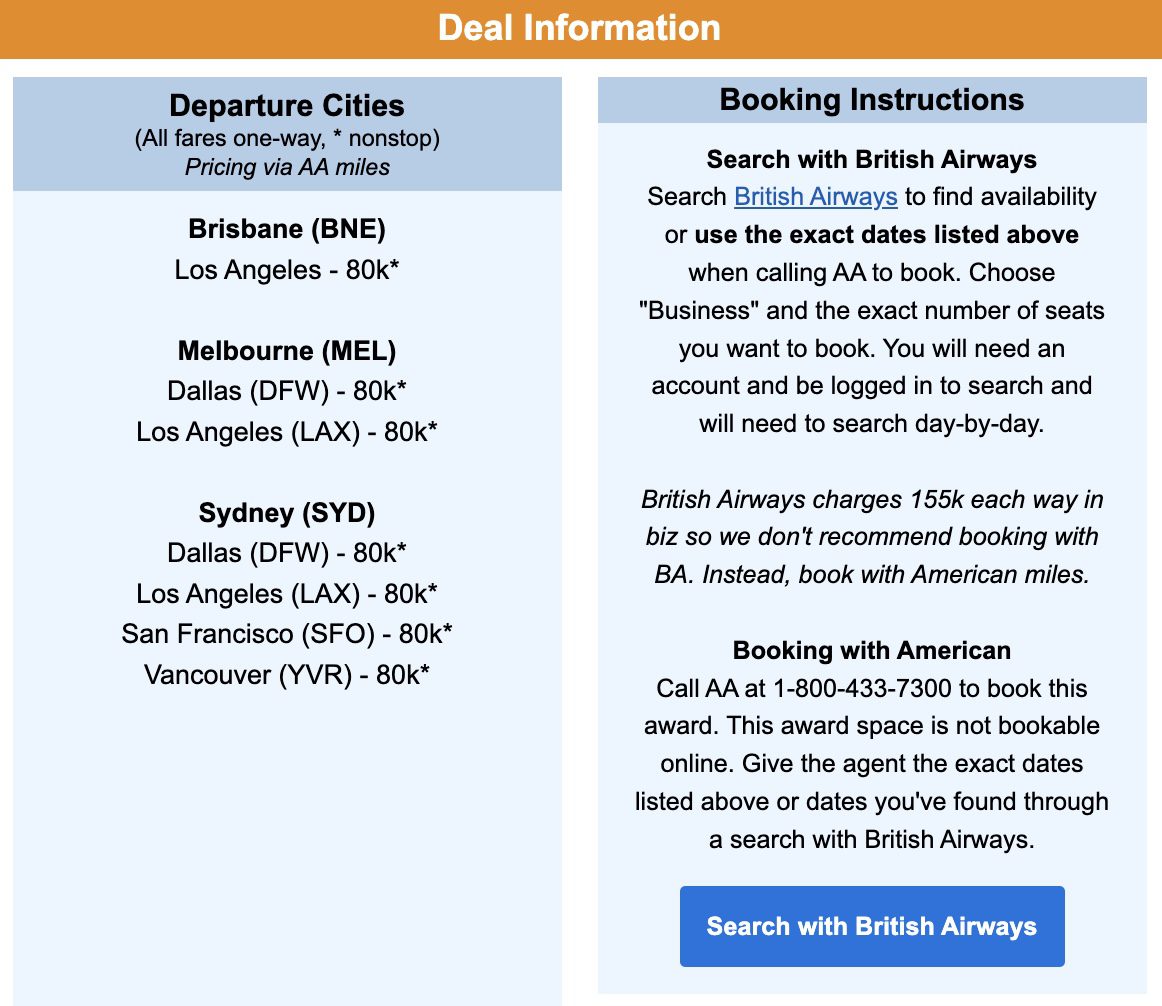
Task: Click Vancouver (YVR) - 80k* fare
Action: coord(287,675)
